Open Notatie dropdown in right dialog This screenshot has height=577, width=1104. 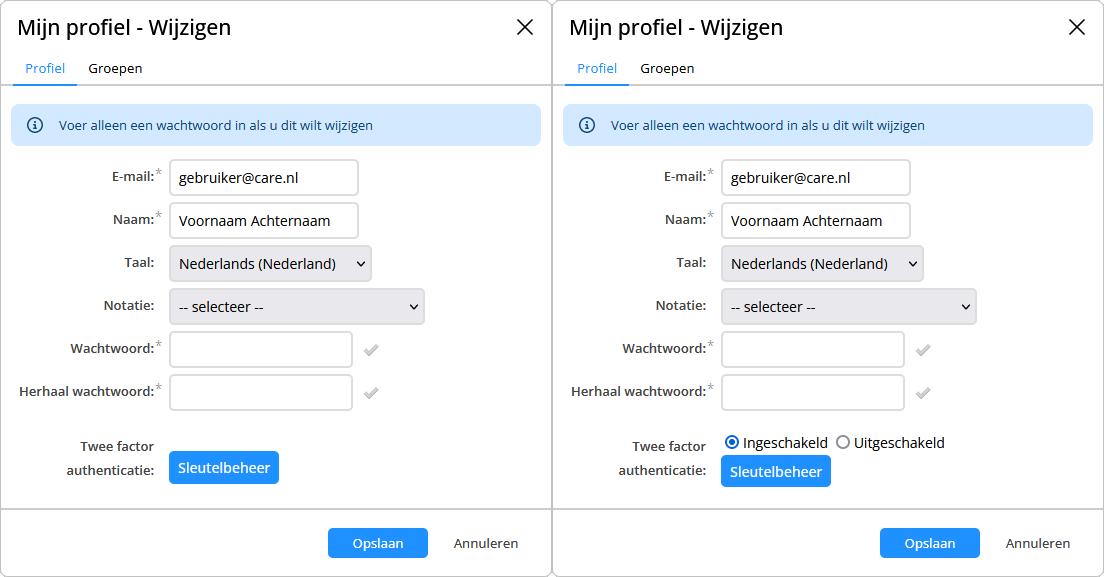pos(849,307)
